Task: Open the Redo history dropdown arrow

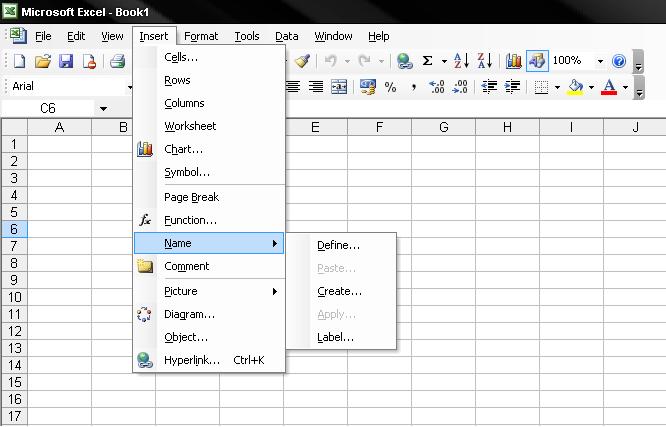Action: click(381, 62)
